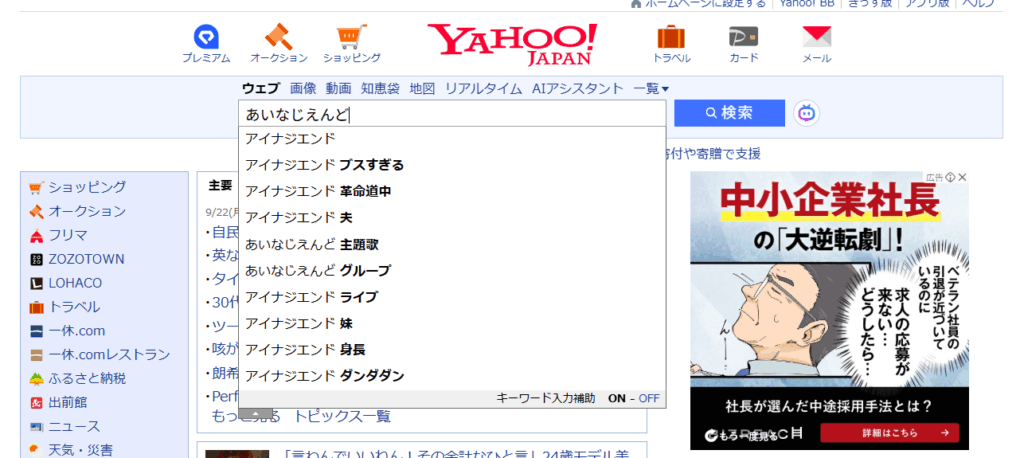Click the Auction hammer icon
1024x458 pixels.
[278, 38]
